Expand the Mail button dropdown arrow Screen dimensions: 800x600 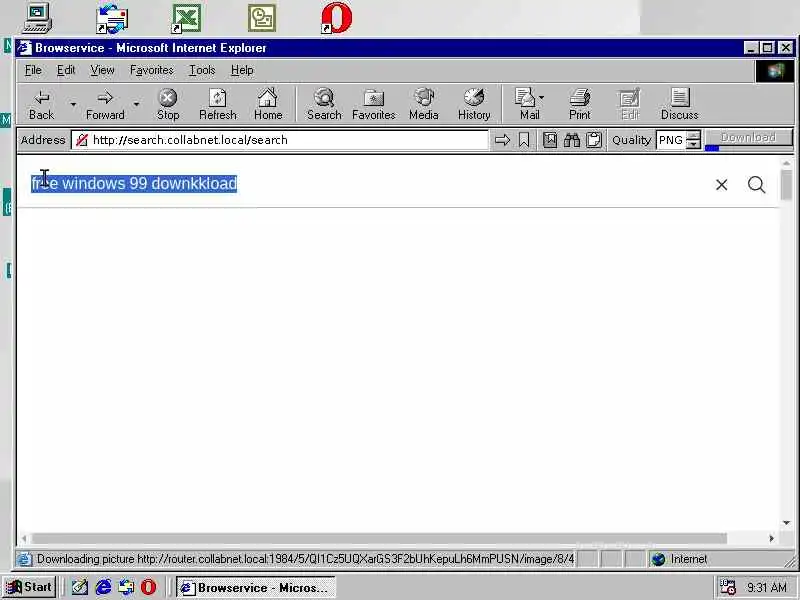[x=541, y=97]
